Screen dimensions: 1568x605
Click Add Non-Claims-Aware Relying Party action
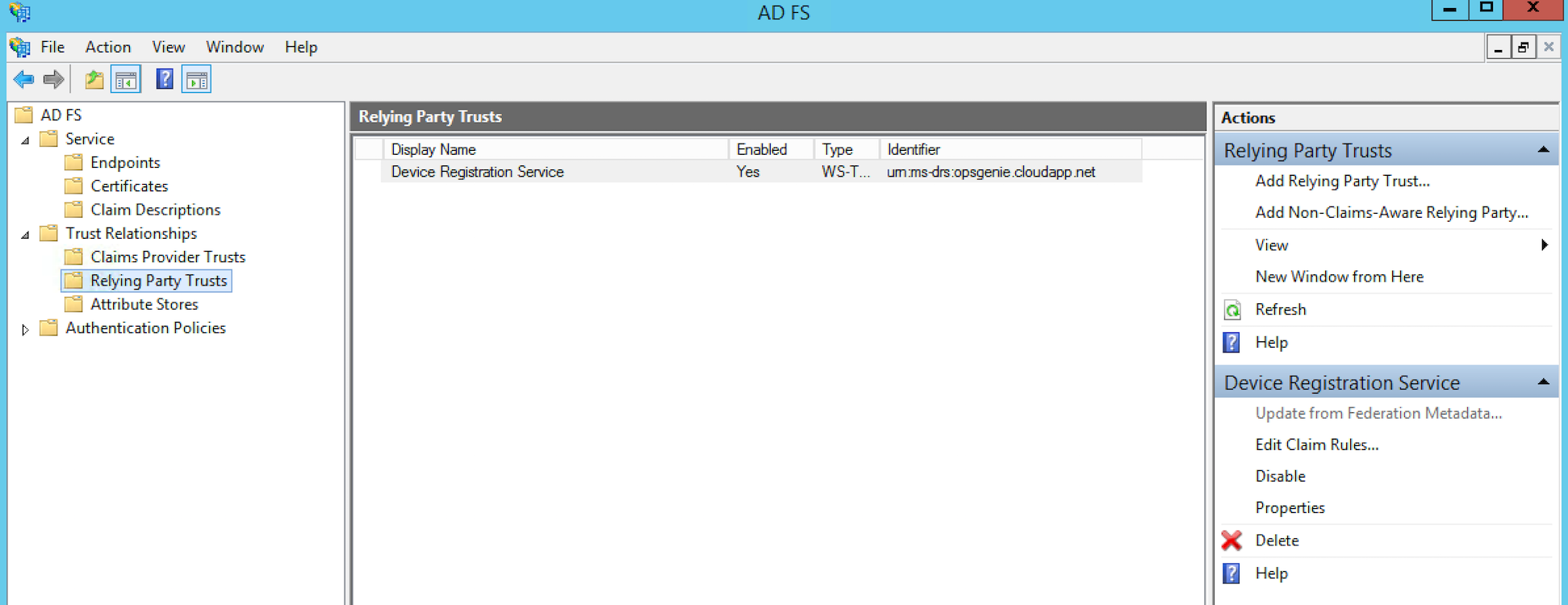coord(1391,213)
